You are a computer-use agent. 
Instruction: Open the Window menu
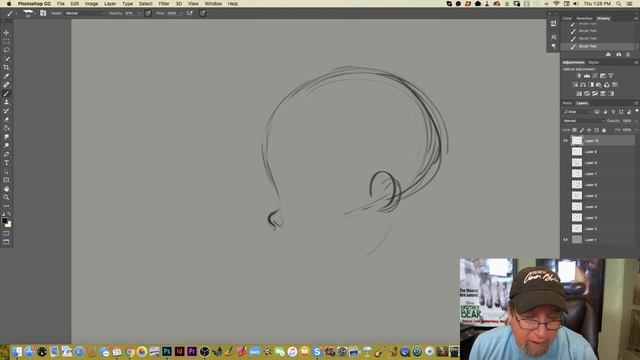pos(213,4)
